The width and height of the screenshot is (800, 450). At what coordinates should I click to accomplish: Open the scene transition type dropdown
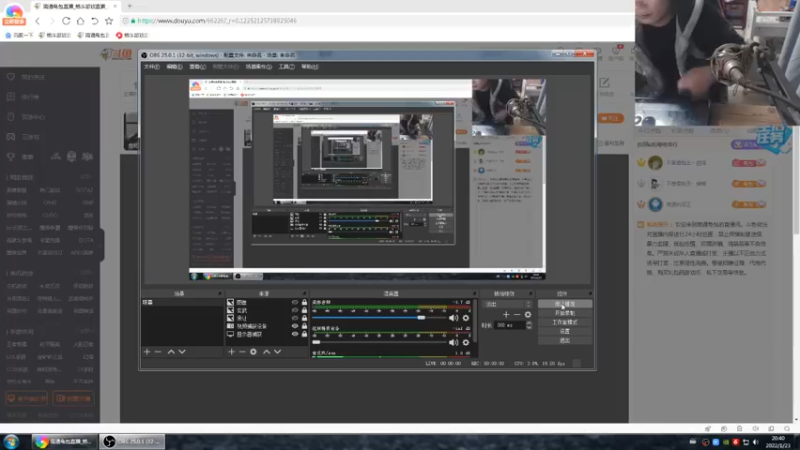[x=508, y=304]
